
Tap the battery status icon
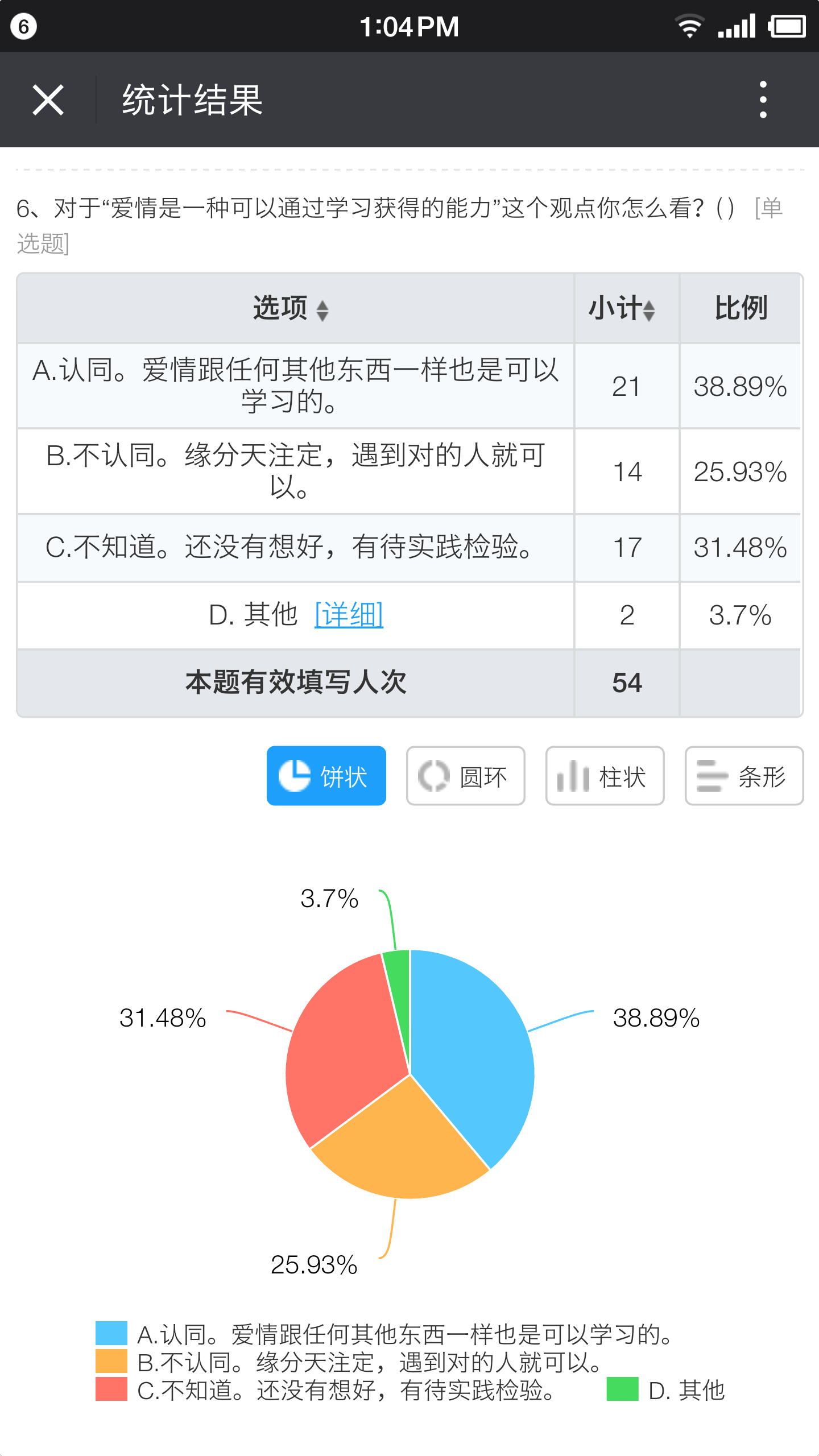(x=787, y=26)
